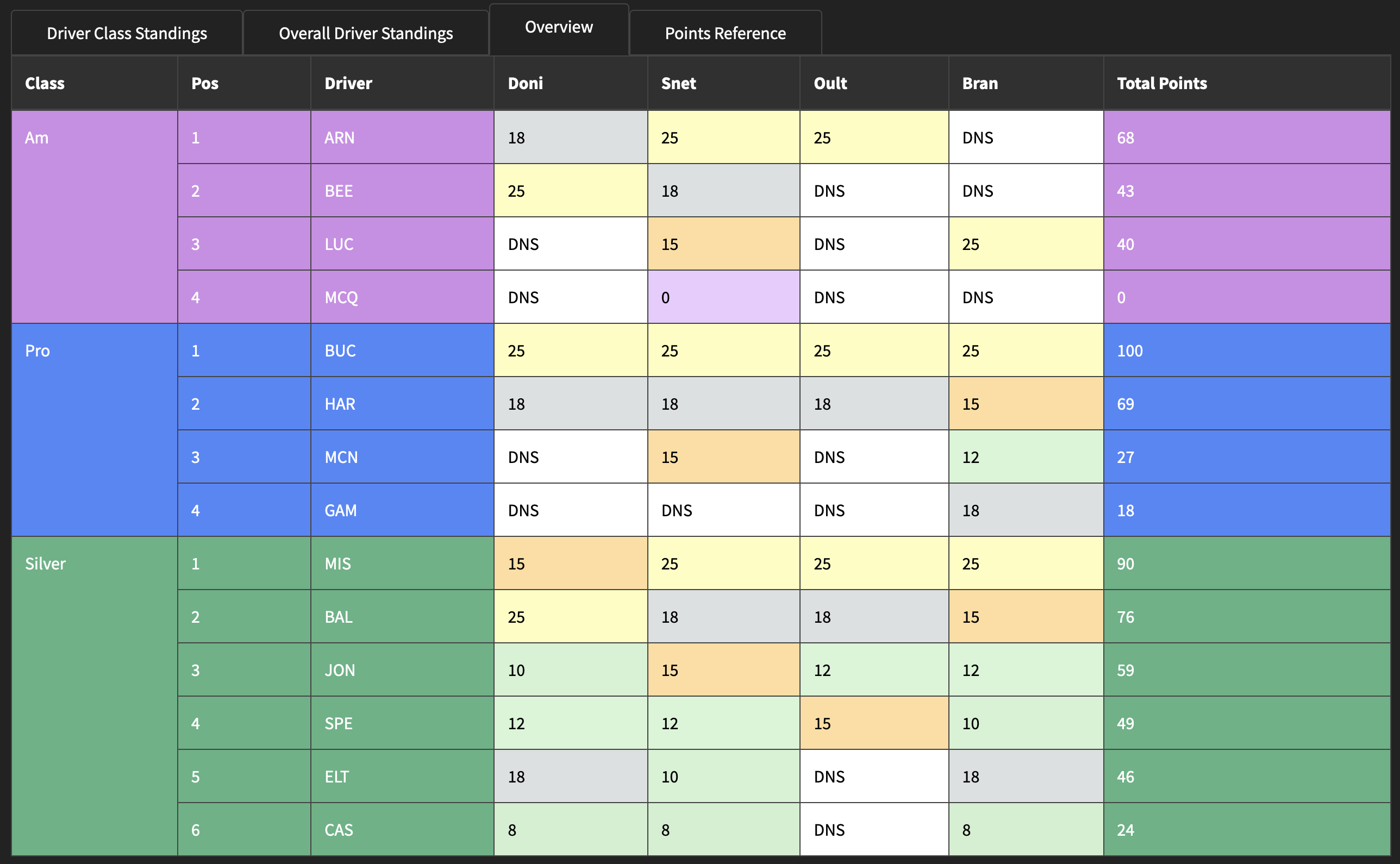
Task: Click the Snet column header
Action: [678, 84]
